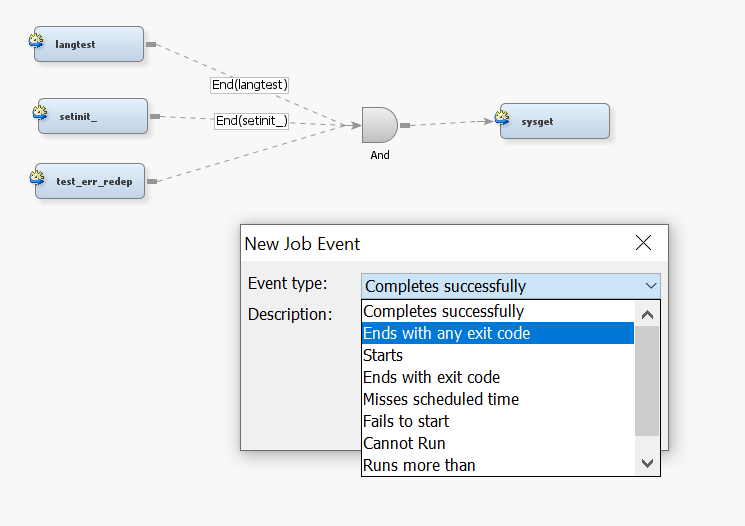Select 'Misses scheduled time' in list
This screenshot has width=745, height=526.
441,399
